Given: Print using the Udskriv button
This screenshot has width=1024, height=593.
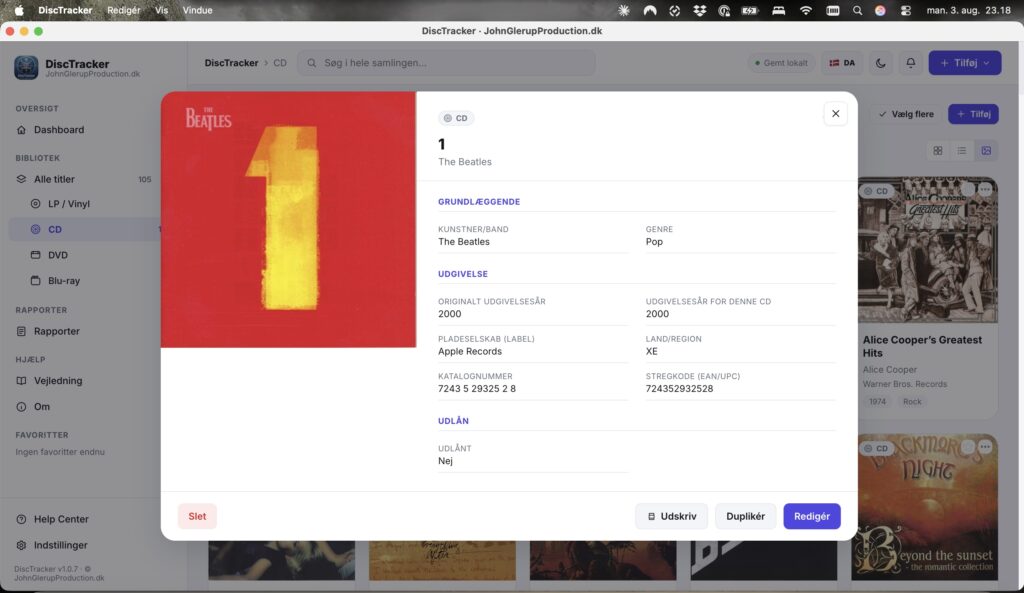Looking at the screenshot, I should [671, 516].
